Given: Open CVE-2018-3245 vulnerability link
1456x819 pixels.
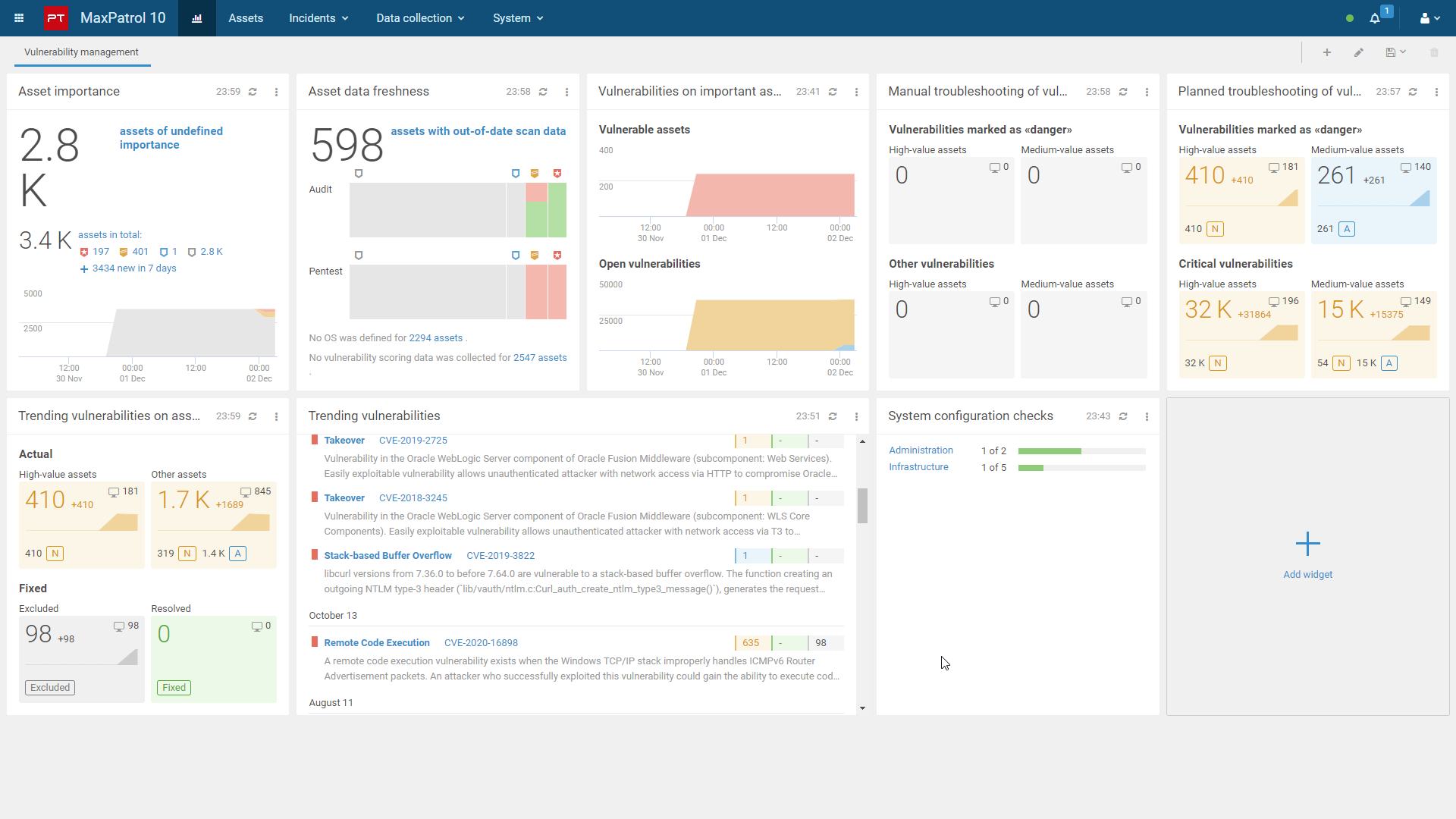Looking at the screenshot, I should (413, 498).
